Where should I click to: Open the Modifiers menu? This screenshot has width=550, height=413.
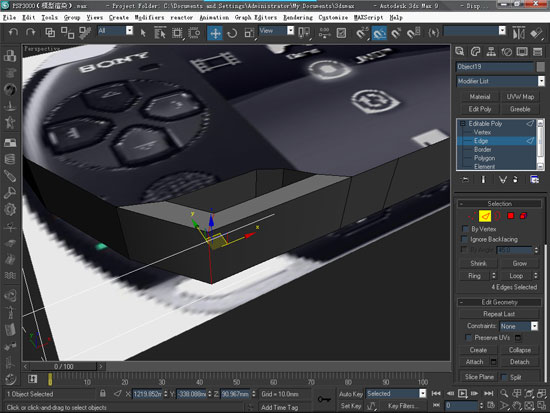point(149,18)
